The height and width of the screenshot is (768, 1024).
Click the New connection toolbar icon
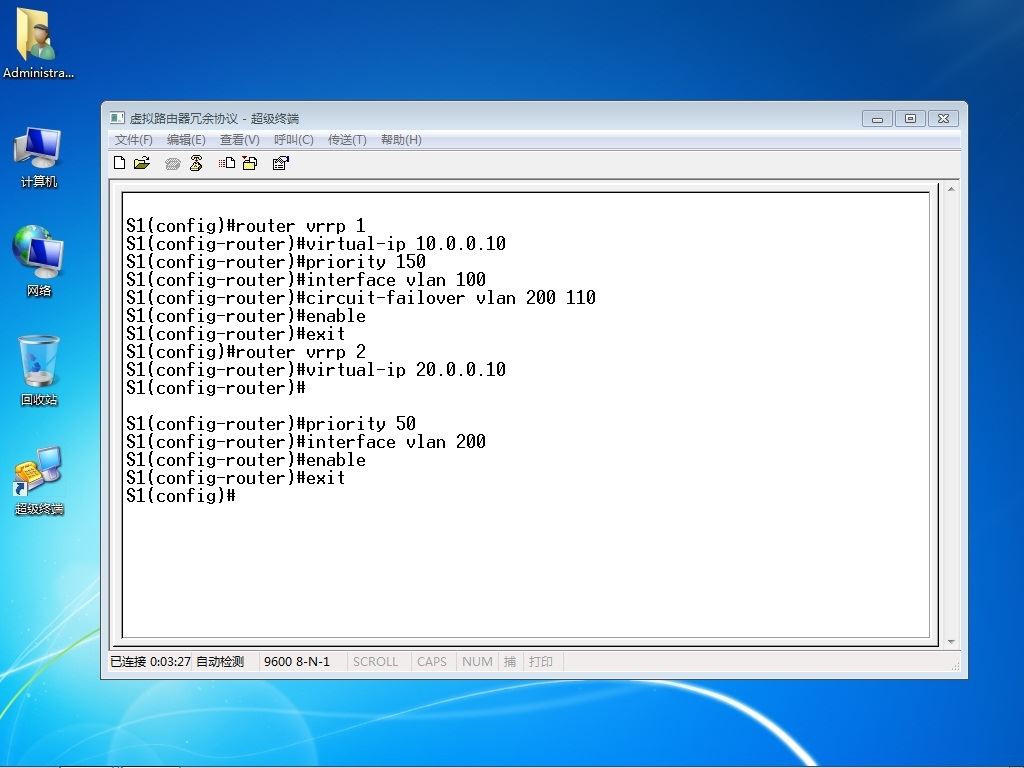click(x=120, y=163)
